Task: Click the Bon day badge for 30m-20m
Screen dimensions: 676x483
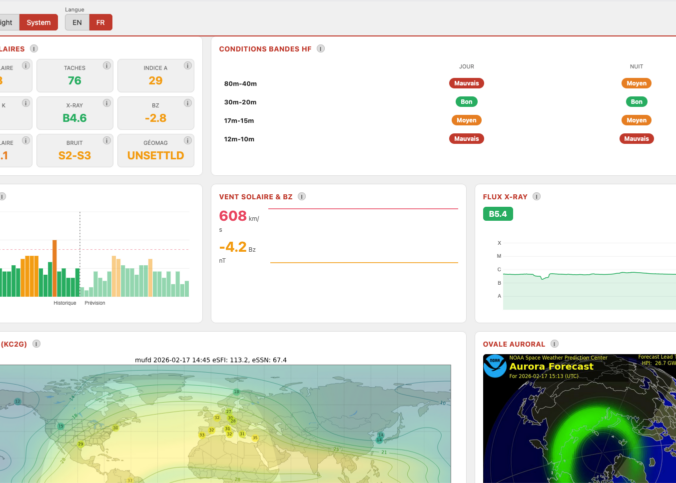Action: (466, 102)
